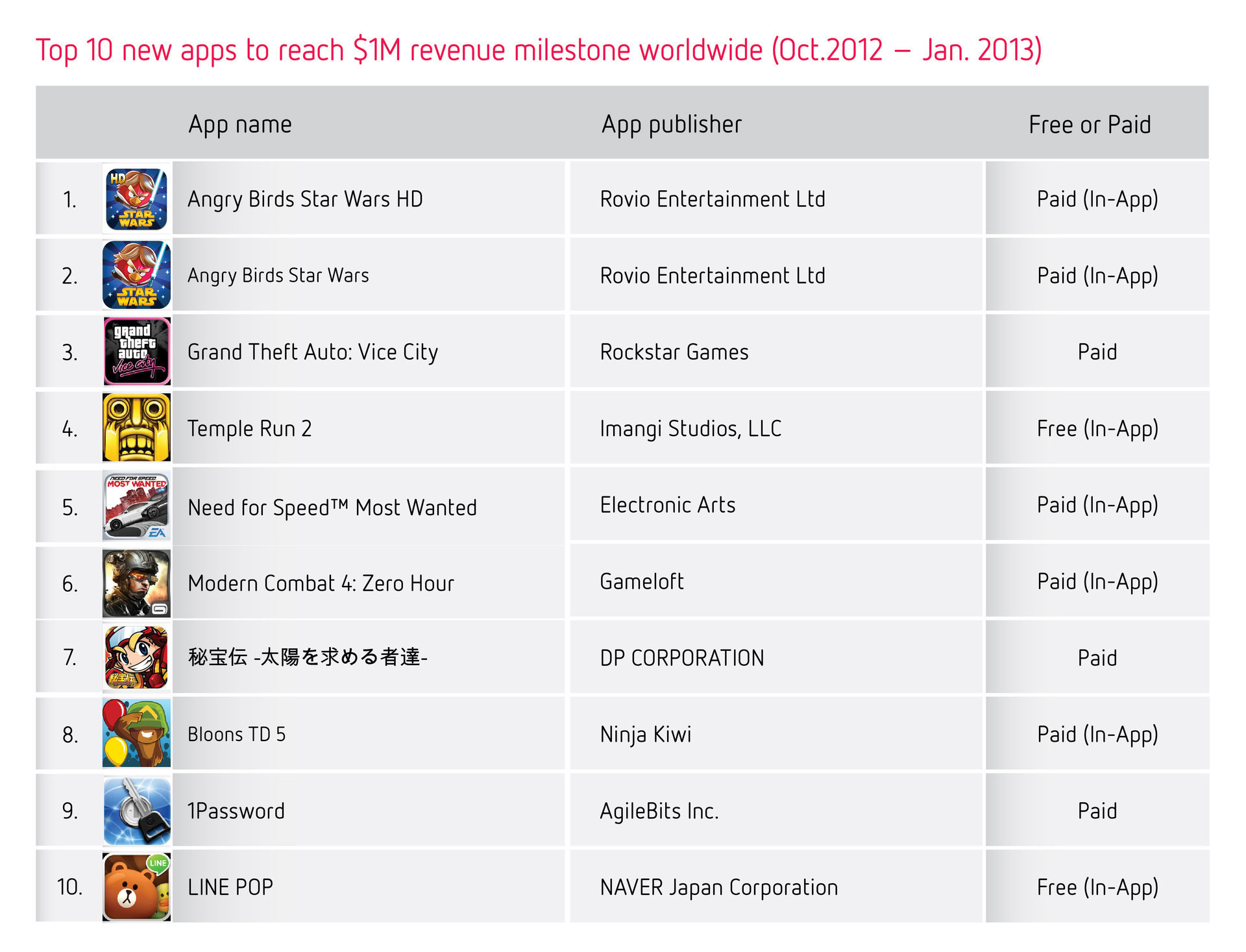Click the Free (In-App) cell for LINE POP
This screenshot has width=1246, height=952.
point(1097,887)
